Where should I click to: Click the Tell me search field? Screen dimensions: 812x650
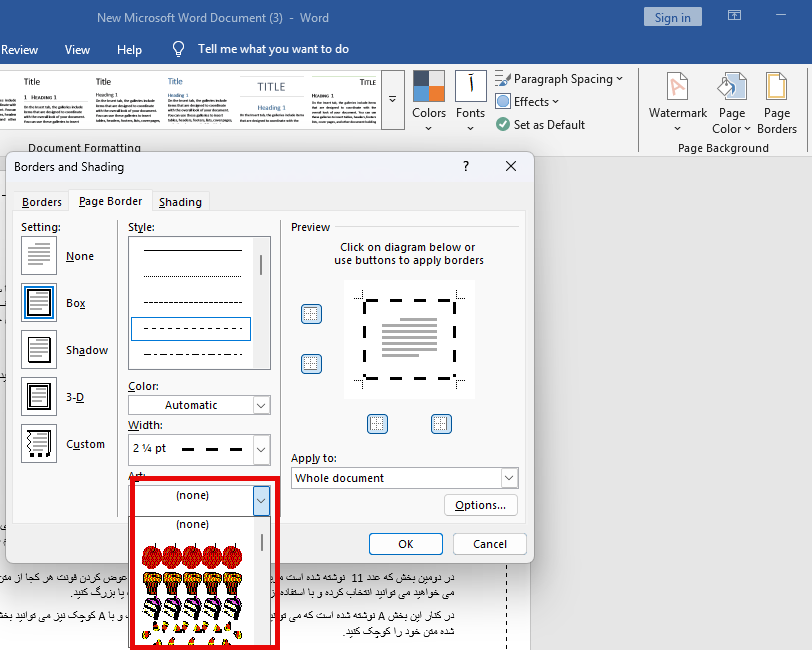[273, 49]
